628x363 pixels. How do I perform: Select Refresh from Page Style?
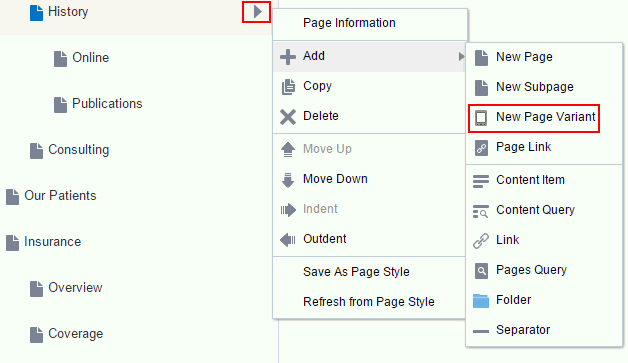[368, 302]
